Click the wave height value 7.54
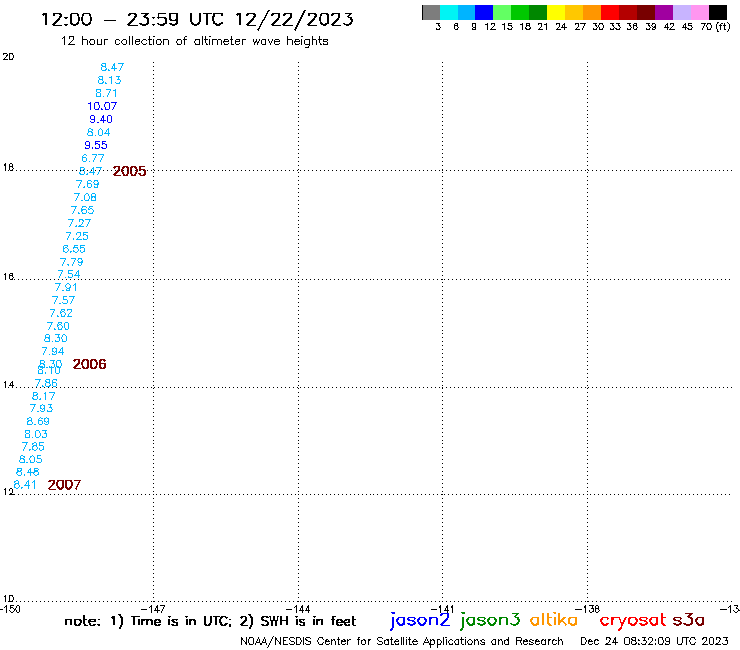Screen dimensions: 740x650 (x=69, y=274)
